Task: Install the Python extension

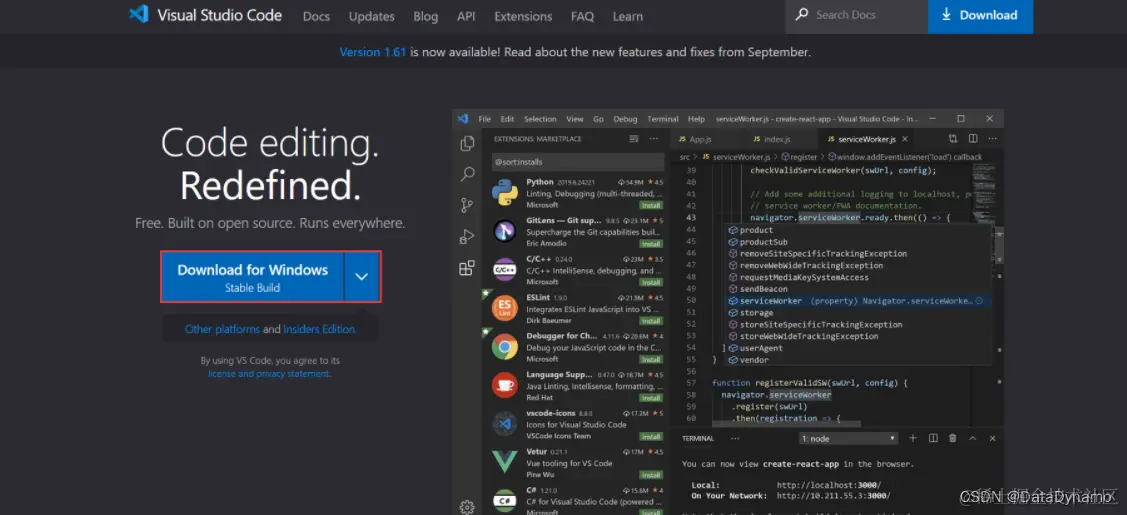Action: click(651, 205)
